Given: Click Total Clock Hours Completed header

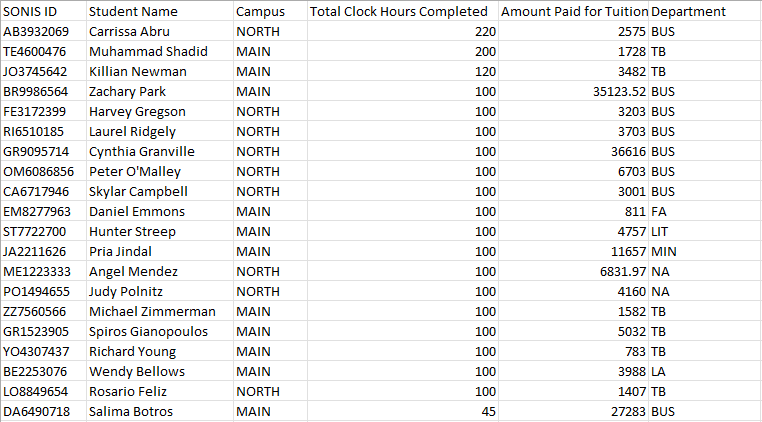Looking at the screenshot, I should coord(398,12).
